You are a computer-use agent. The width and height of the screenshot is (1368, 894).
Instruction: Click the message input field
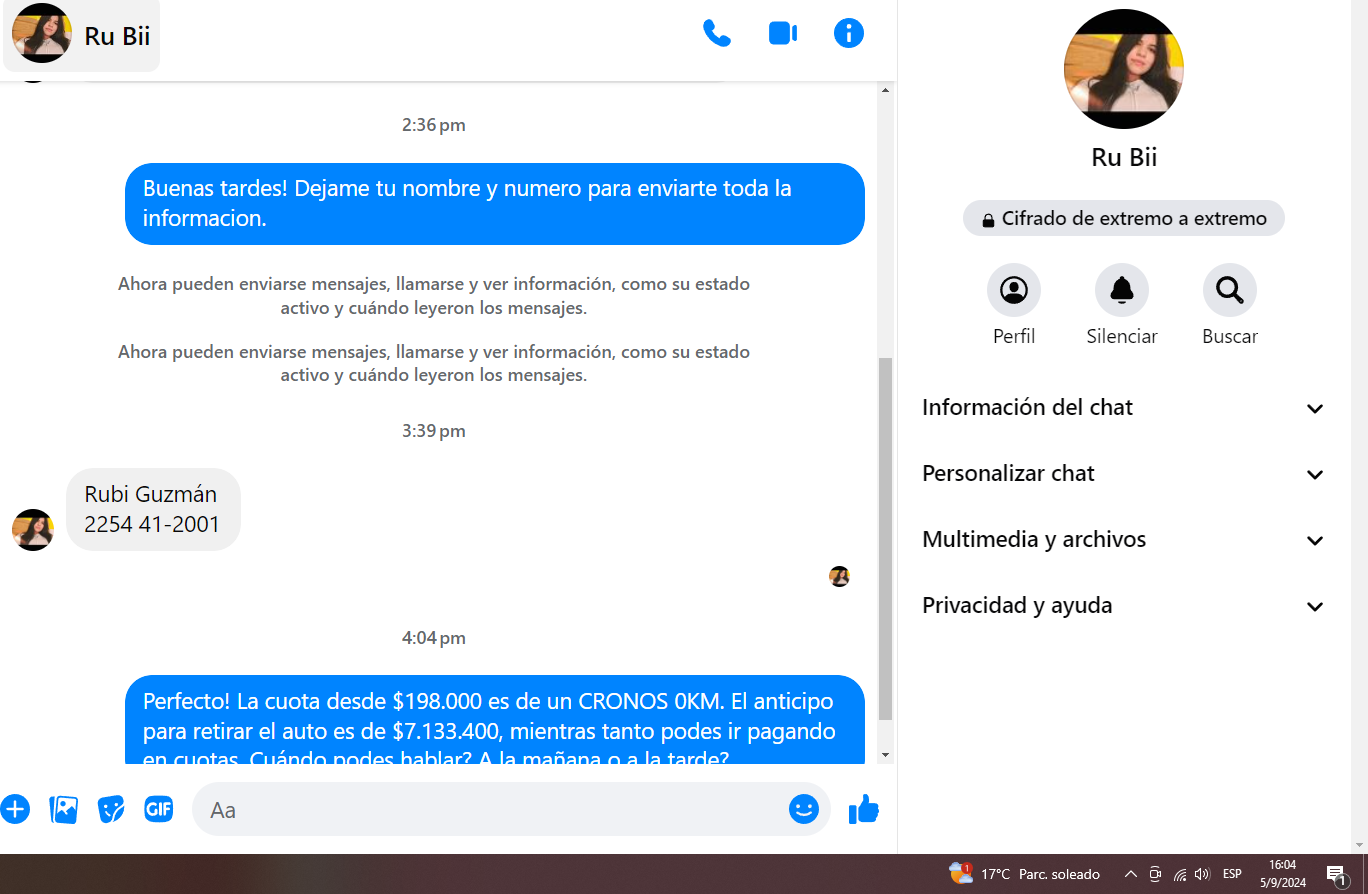point(511,809)
